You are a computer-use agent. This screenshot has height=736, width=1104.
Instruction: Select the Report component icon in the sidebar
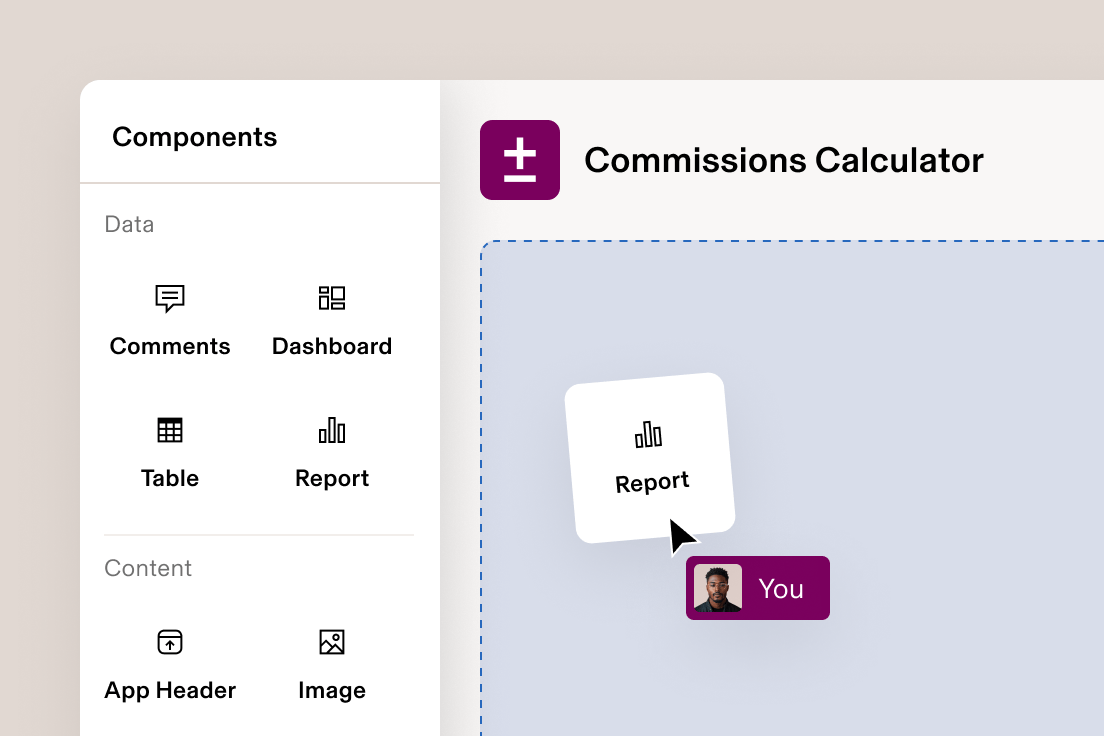click(x=332, y=430)
